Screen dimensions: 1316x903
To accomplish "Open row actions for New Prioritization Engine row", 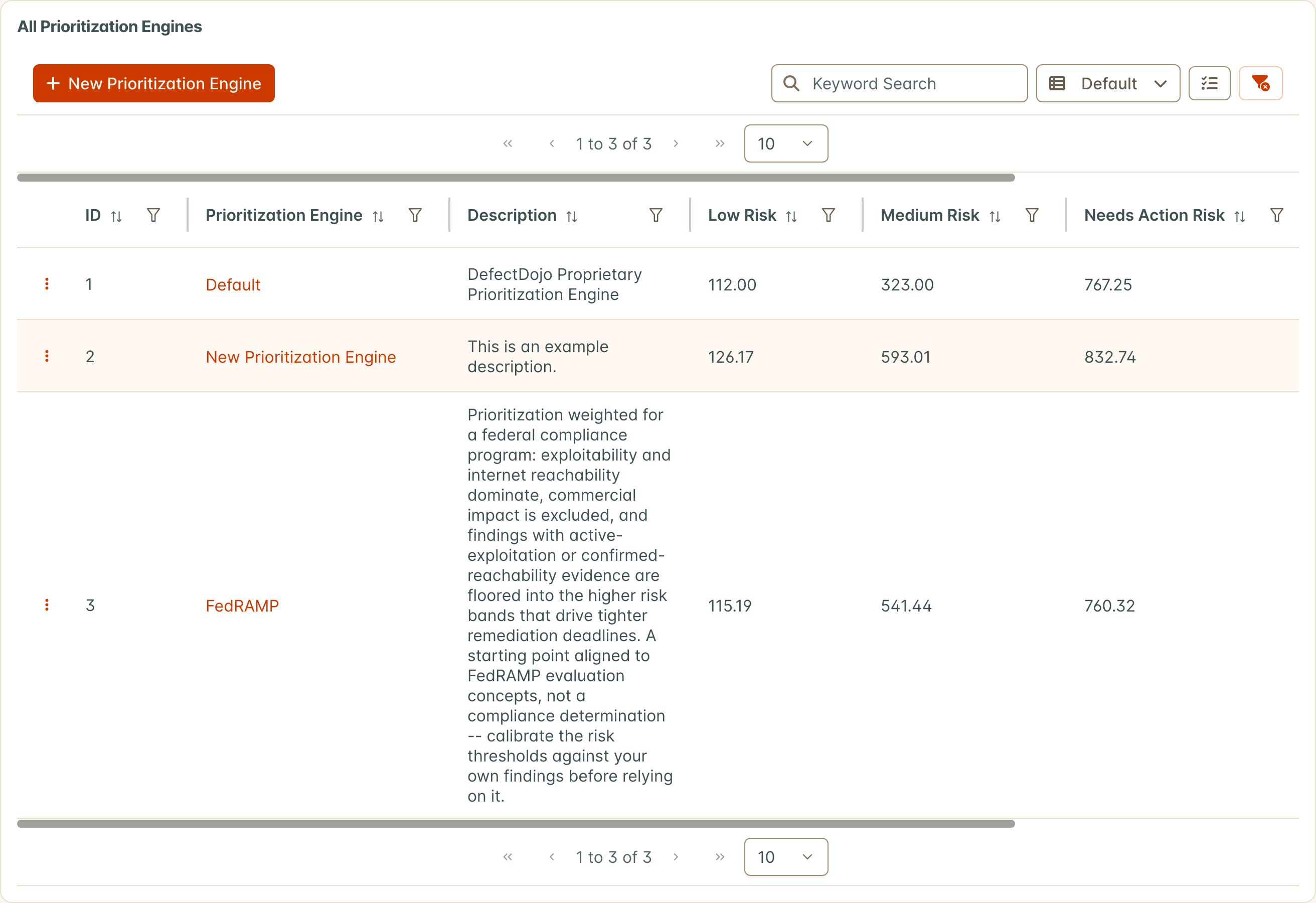I will pos(47,356).
